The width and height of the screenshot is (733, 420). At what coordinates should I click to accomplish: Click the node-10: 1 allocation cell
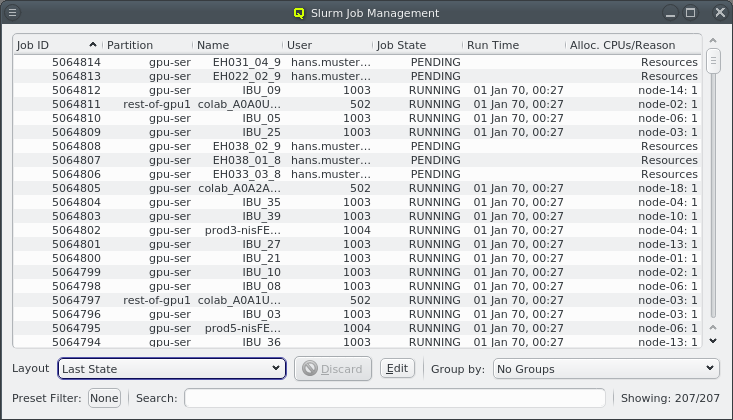[x=668, y=217]
